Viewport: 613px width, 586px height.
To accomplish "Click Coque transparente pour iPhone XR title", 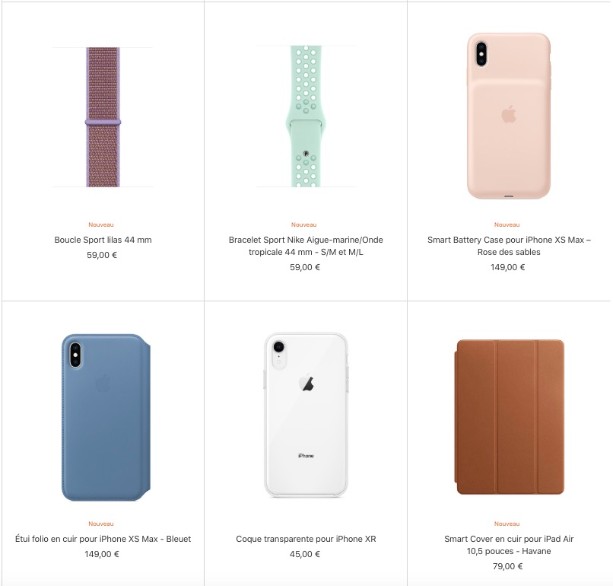I will (x=306, y=539).
